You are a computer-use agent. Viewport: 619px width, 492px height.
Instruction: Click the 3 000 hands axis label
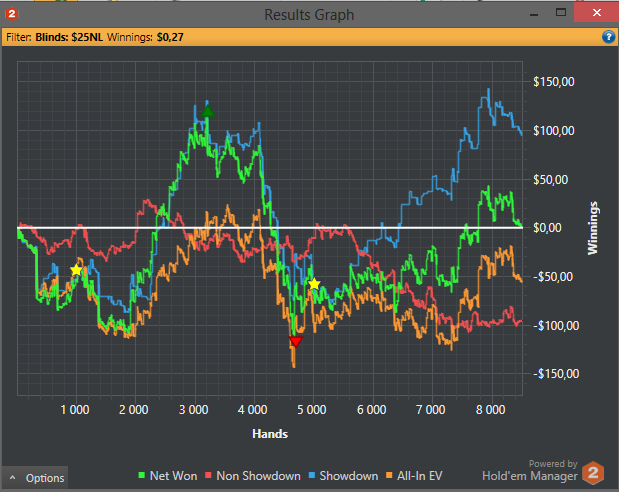tap(193, 410)
